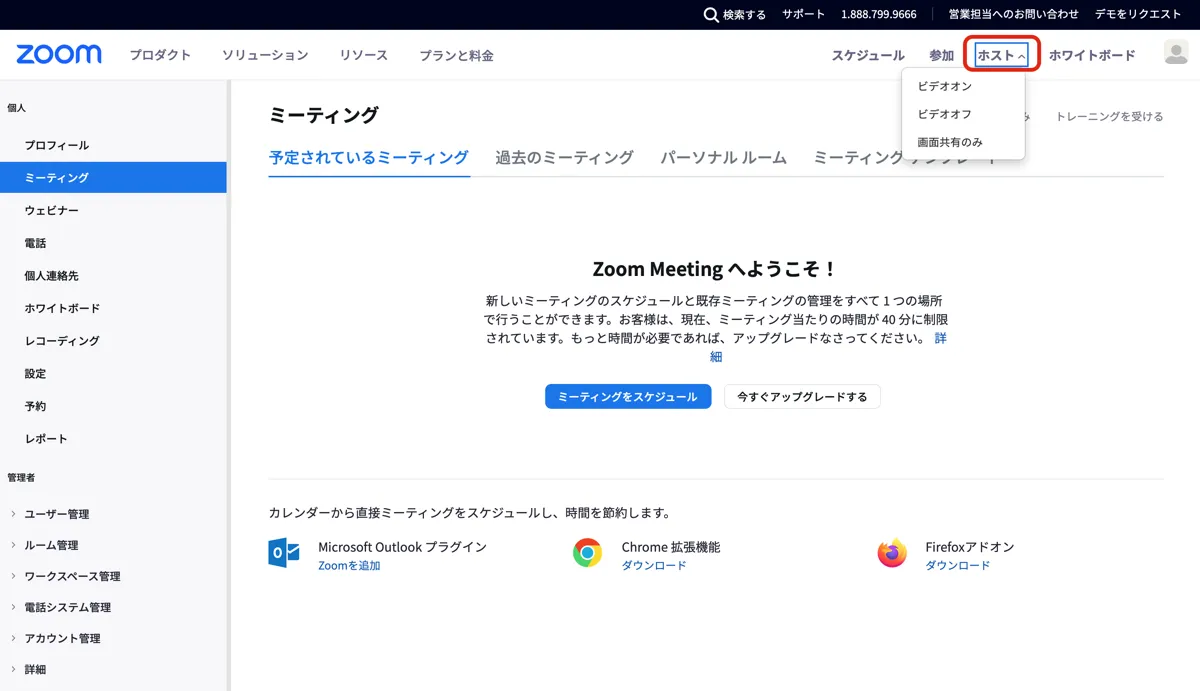Select 画面共有のみ from host menu
Viewport: 1200px width, 691px height.
coord(950,142)
